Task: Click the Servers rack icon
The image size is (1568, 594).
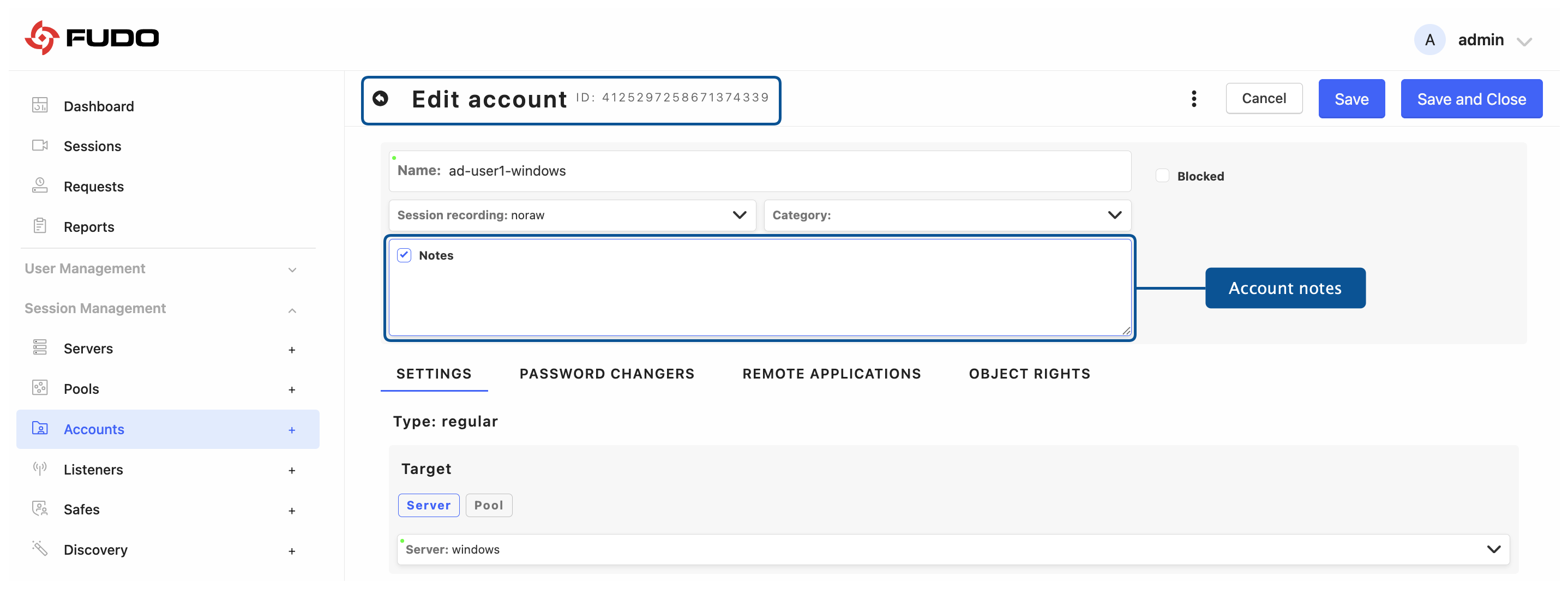Action: pos(40,347)
